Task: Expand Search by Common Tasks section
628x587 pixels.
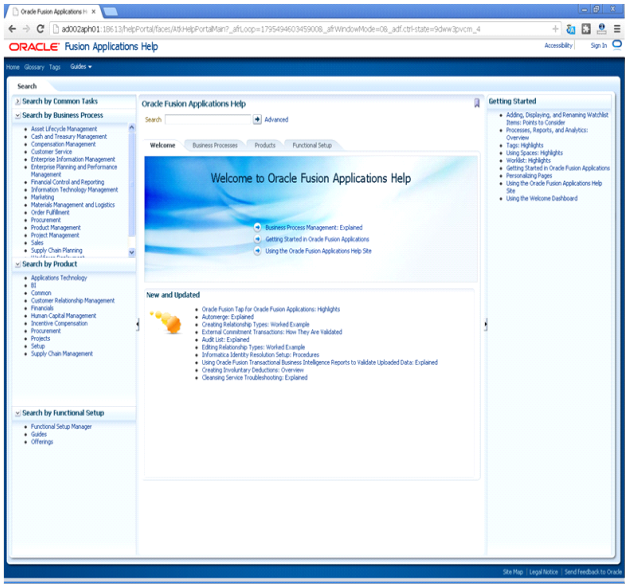Action: pos(18,102)
